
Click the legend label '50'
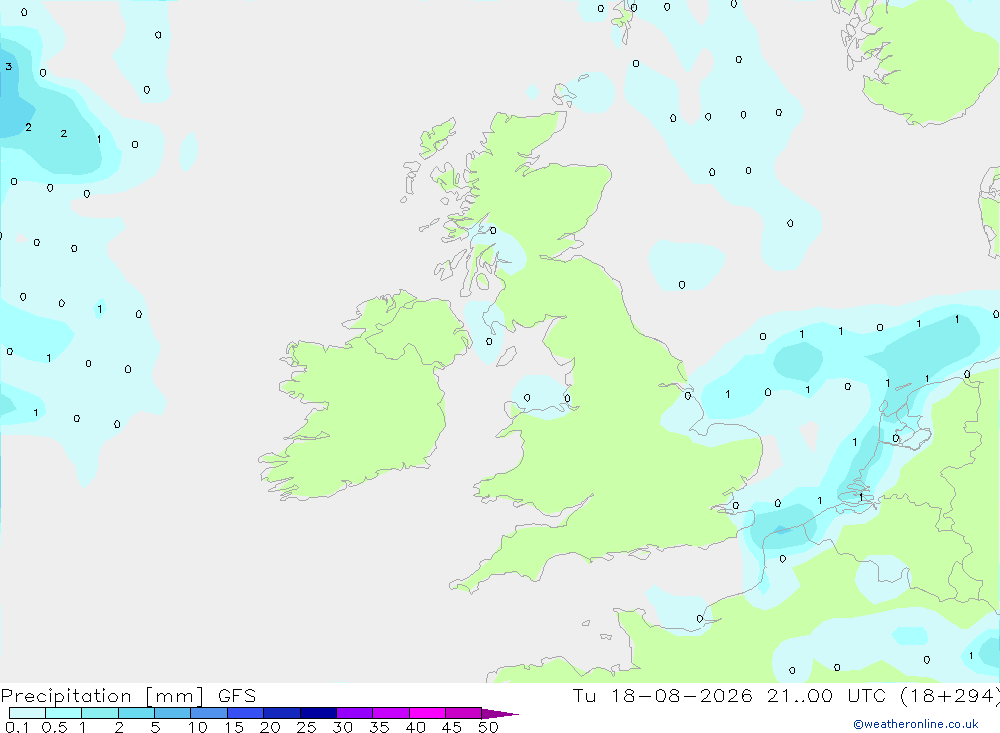(488, 727)
